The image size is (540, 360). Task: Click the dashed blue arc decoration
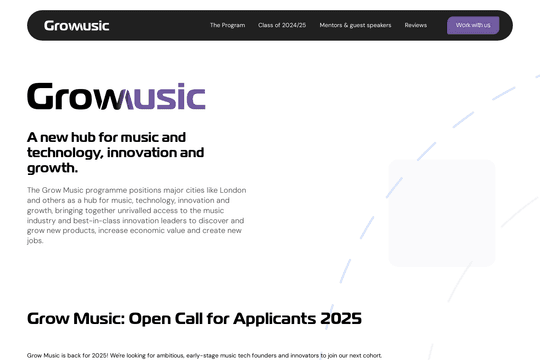click(426, 152)
